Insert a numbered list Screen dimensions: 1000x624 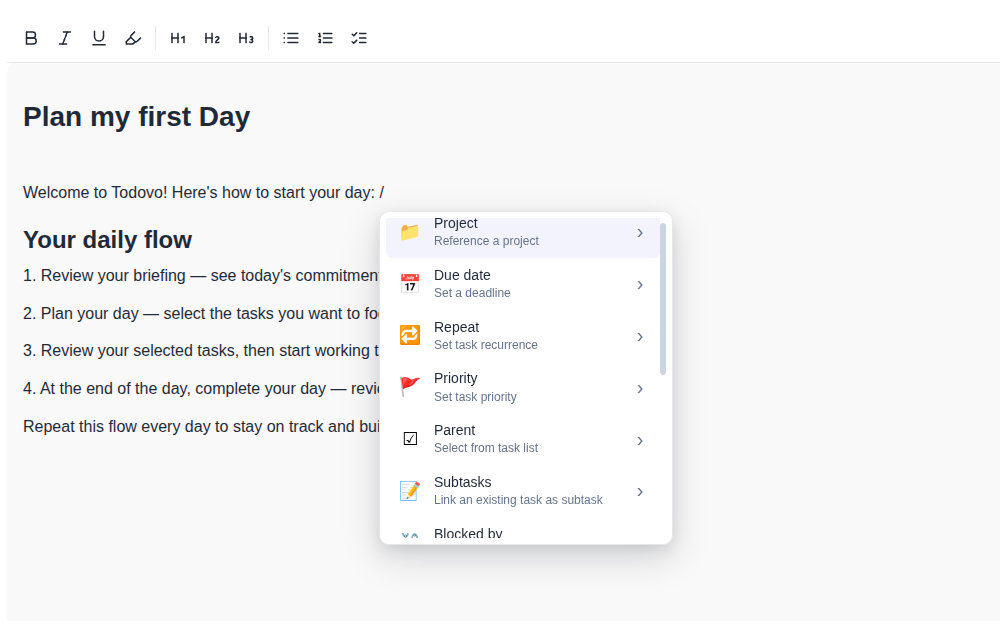325,38
